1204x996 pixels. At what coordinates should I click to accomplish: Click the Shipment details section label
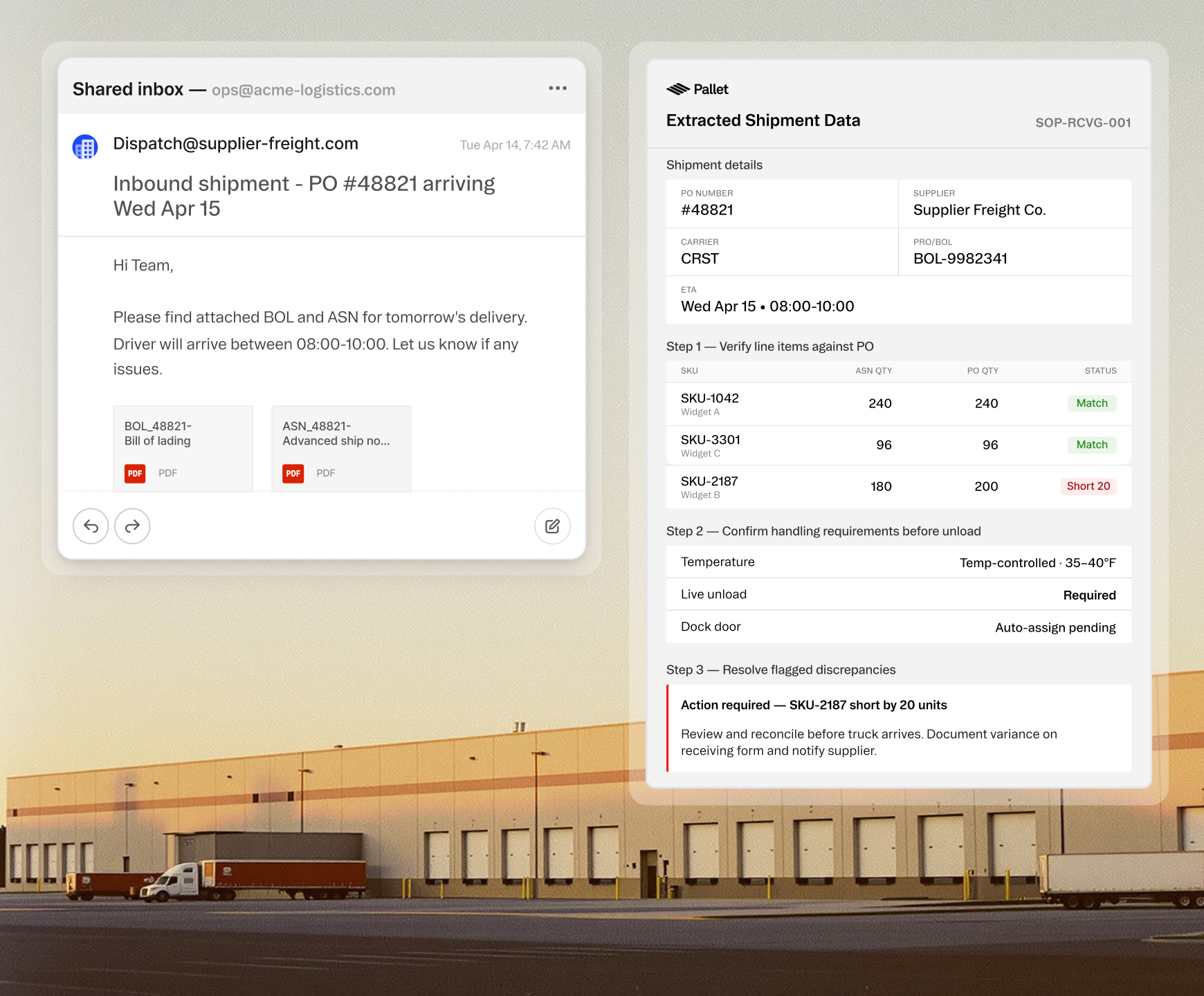pos(714,165)
